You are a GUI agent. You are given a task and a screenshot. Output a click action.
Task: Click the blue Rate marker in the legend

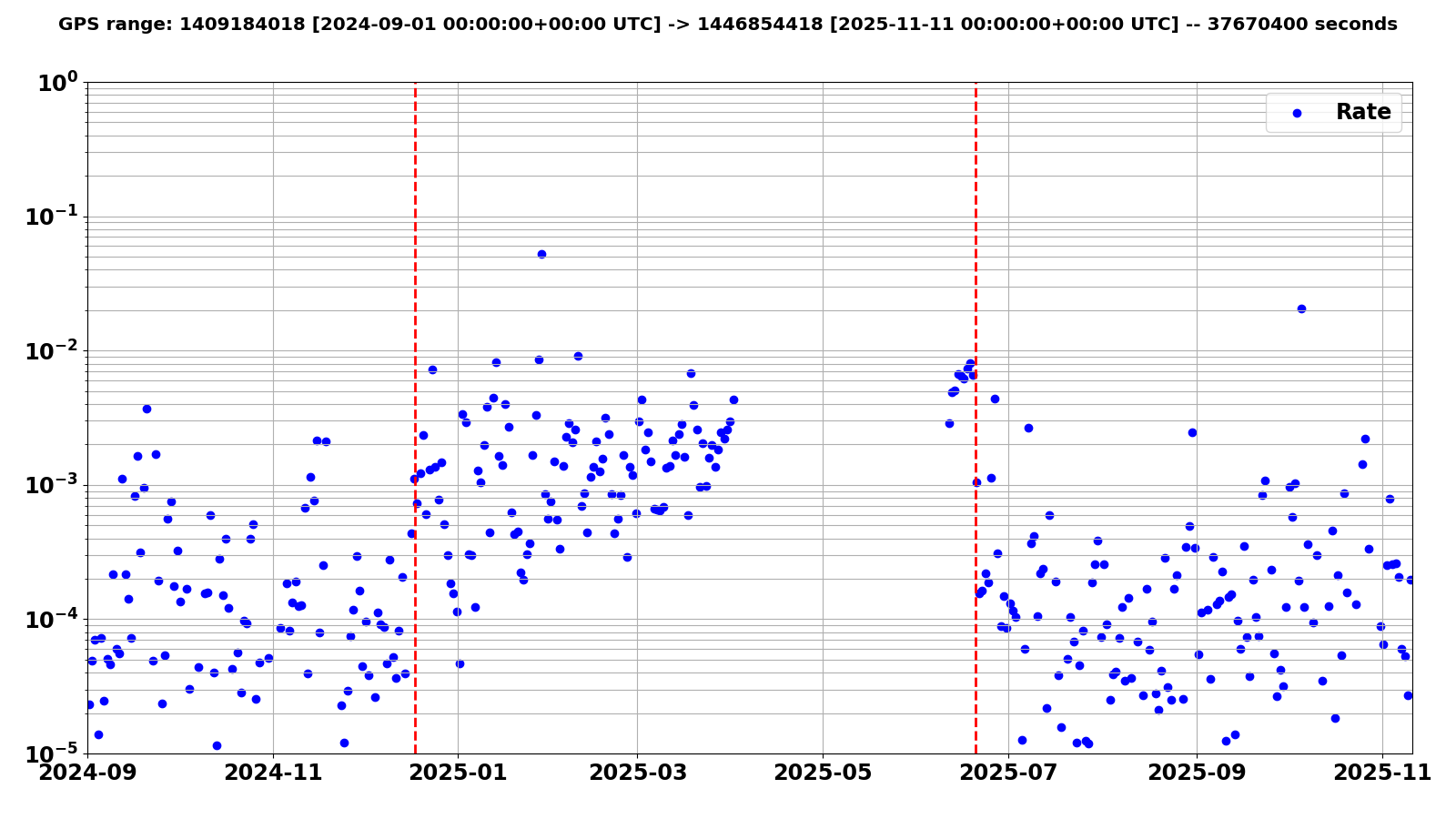[1297, 113]
